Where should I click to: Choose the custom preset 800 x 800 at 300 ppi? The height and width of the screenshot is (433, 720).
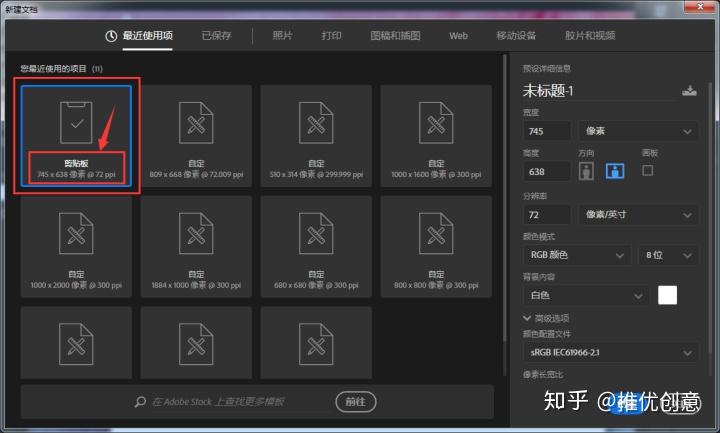[436, 247]
